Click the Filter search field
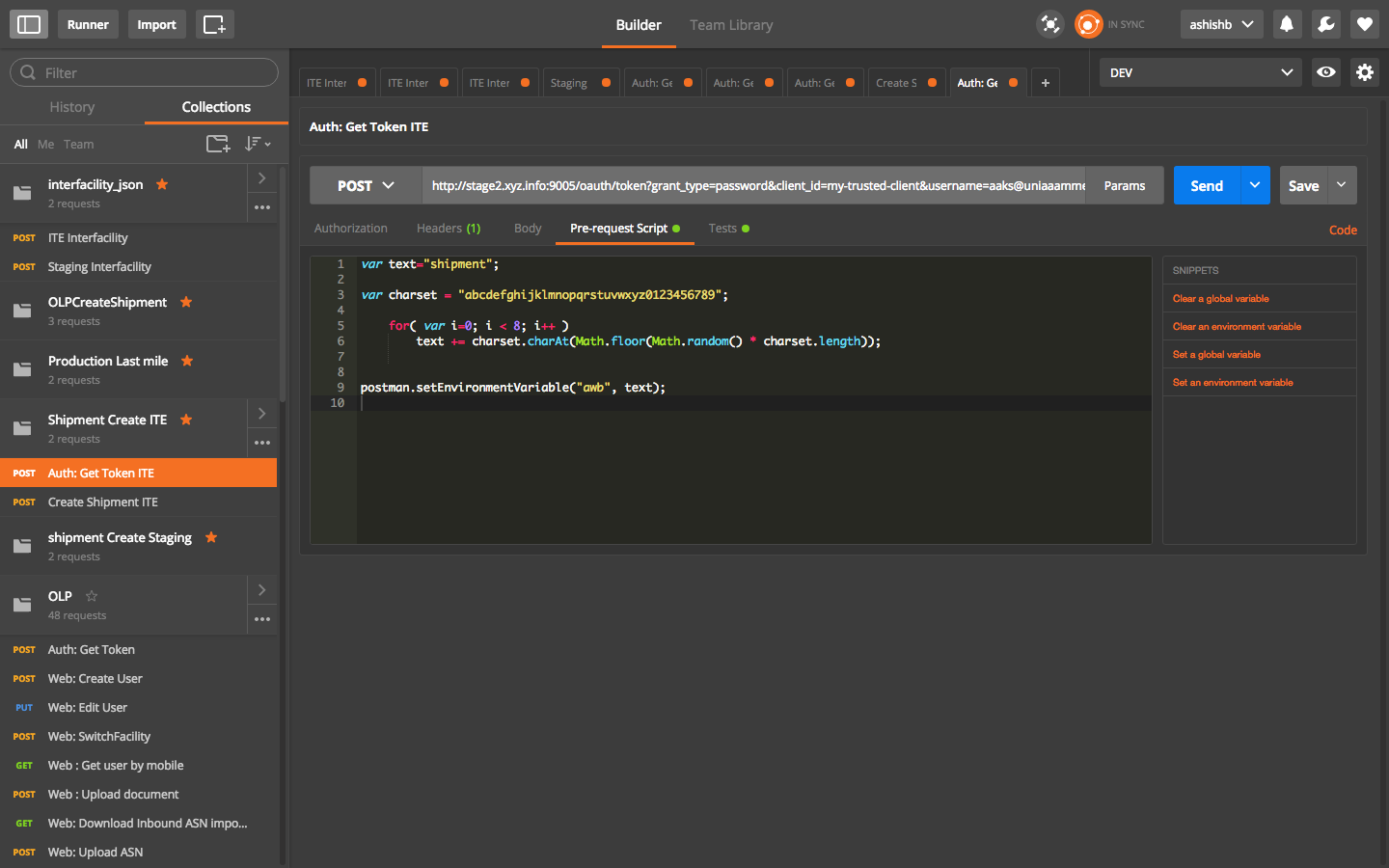The image size is (1389, 868). pyautogui.click(x=143, y=72)
